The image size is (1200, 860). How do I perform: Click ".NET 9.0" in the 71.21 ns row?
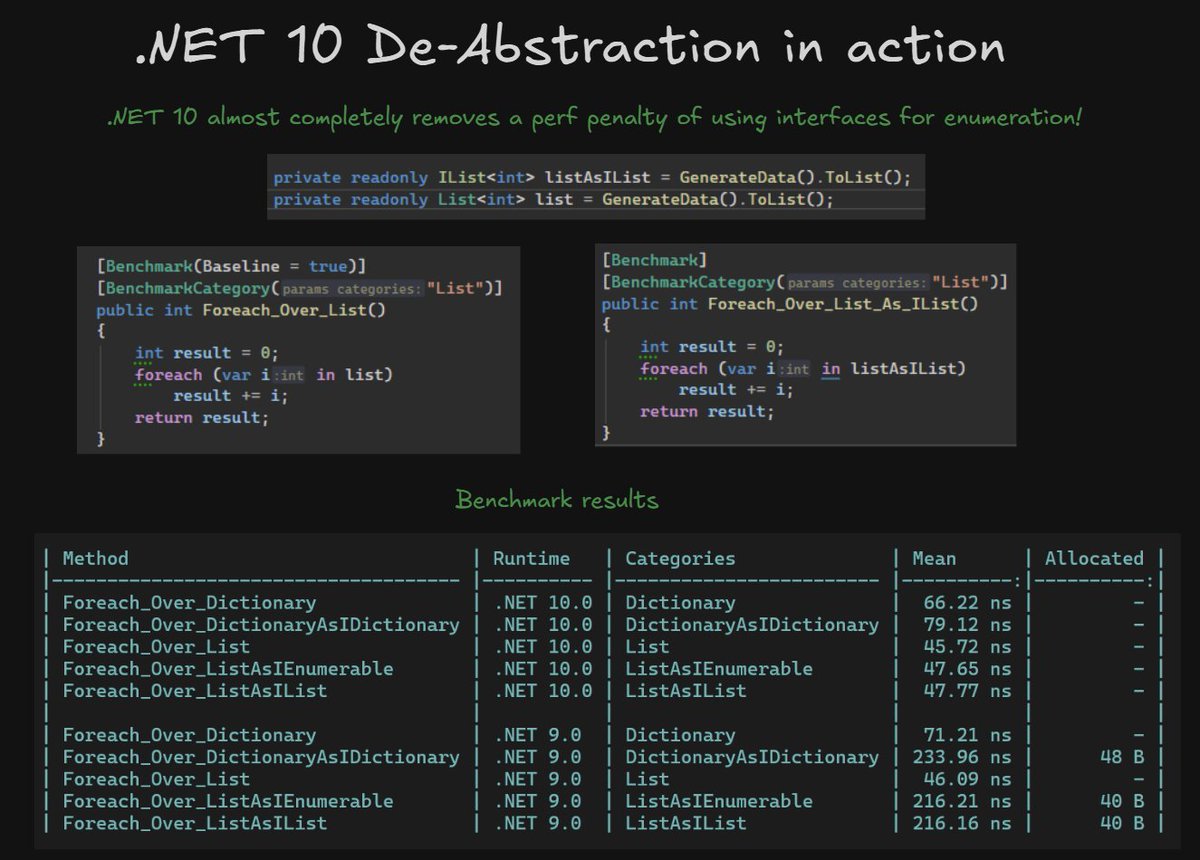tap(537, 735)
